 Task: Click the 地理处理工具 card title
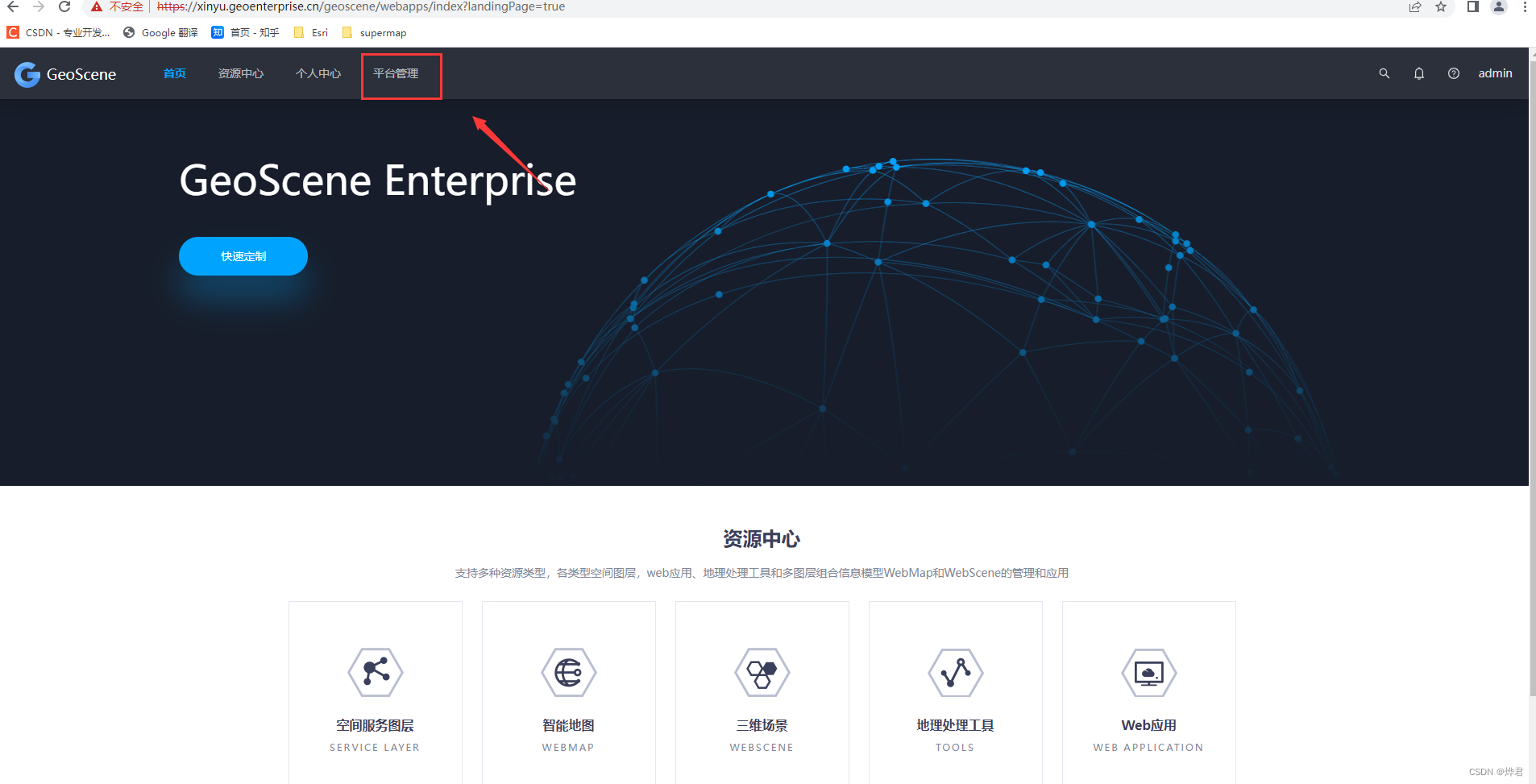[956, 725]
